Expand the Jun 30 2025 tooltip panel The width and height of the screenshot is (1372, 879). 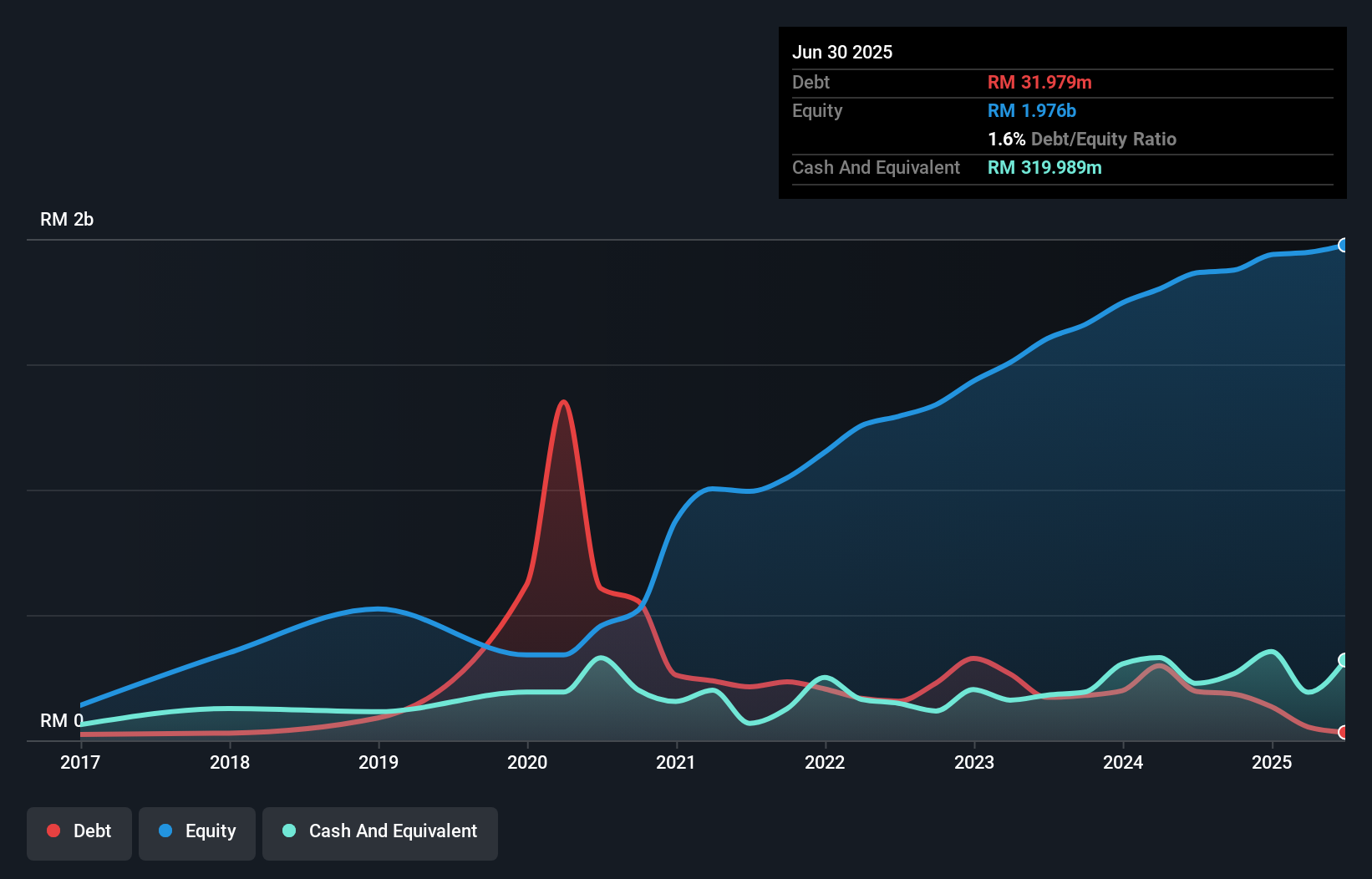point(842,52)
